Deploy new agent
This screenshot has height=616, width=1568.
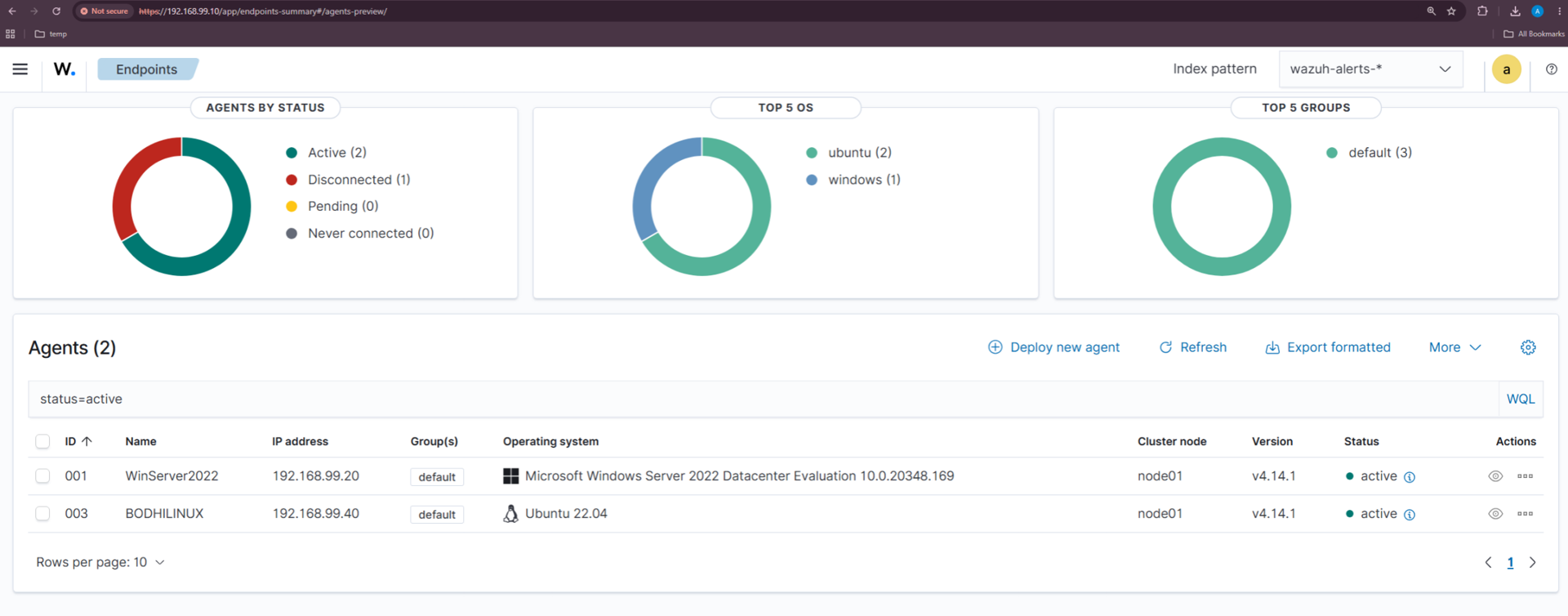pyautogui.click(x=1053, y=347)
